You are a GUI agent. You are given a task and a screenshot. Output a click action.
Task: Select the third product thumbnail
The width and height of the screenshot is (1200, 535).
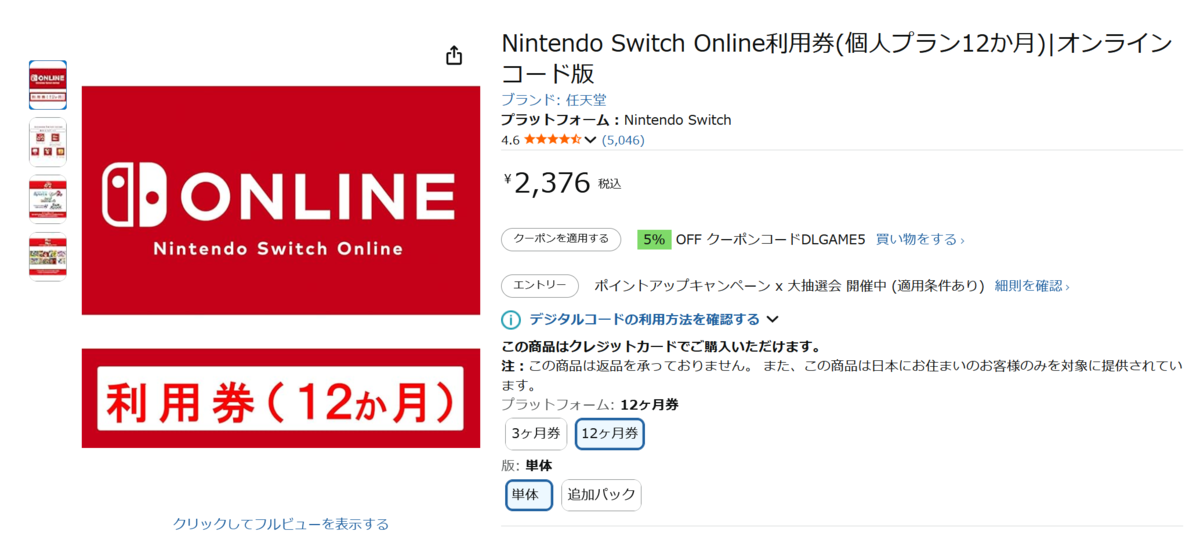pos(48,199)
